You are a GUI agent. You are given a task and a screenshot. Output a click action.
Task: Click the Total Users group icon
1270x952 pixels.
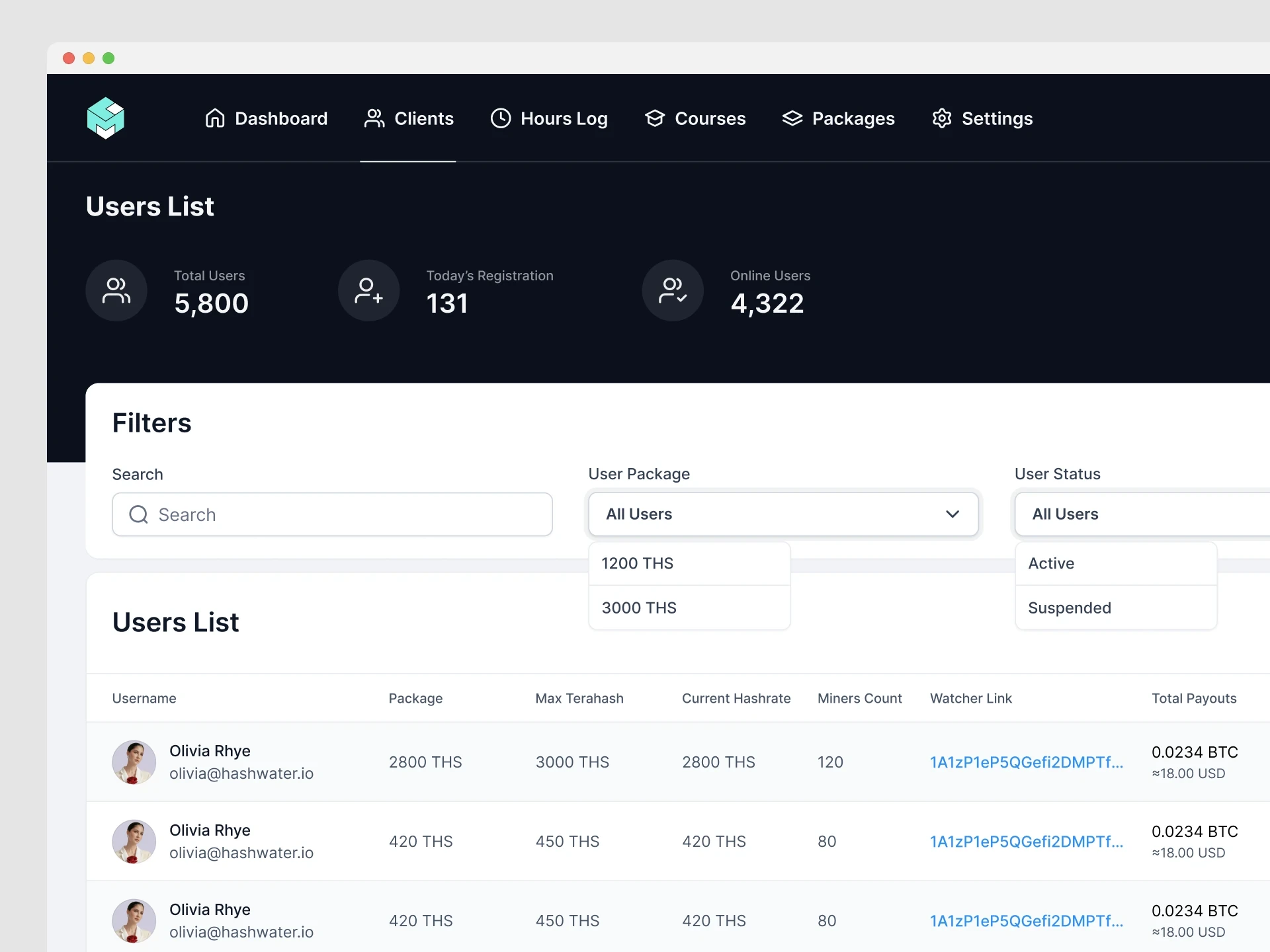(116, 290)
